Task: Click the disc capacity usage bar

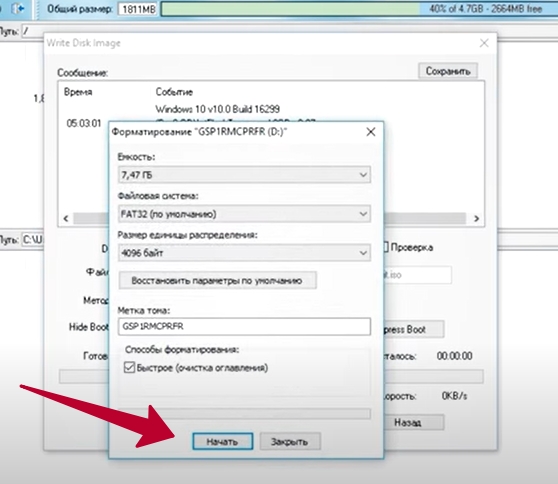Action: (x=358, y=9)
